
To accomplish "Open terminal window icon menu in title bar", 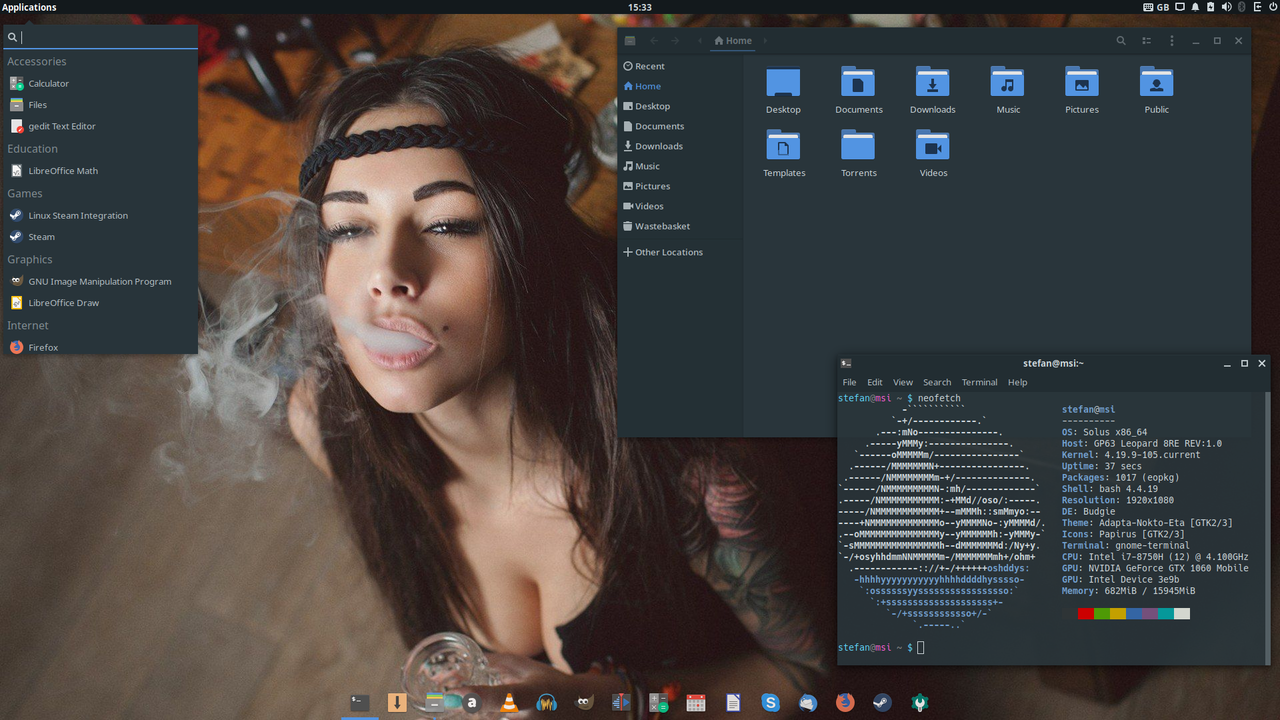I will (846, 363).
